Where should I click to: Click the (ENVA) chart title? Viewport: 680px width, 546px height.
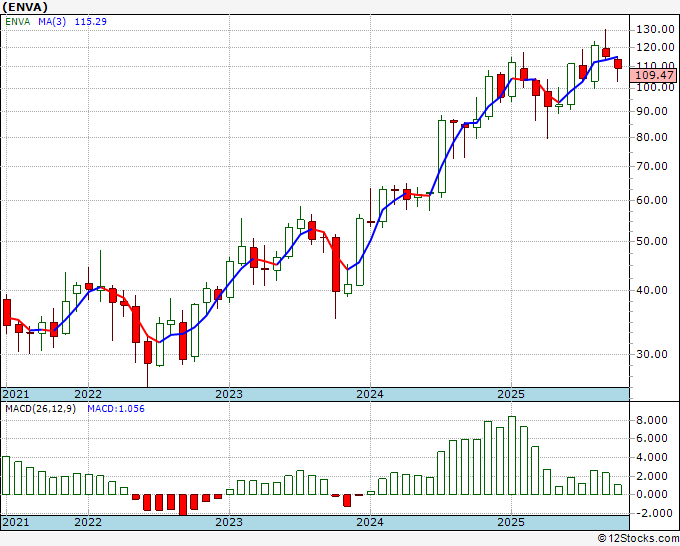pyautogui.click(x=25, y=7)
